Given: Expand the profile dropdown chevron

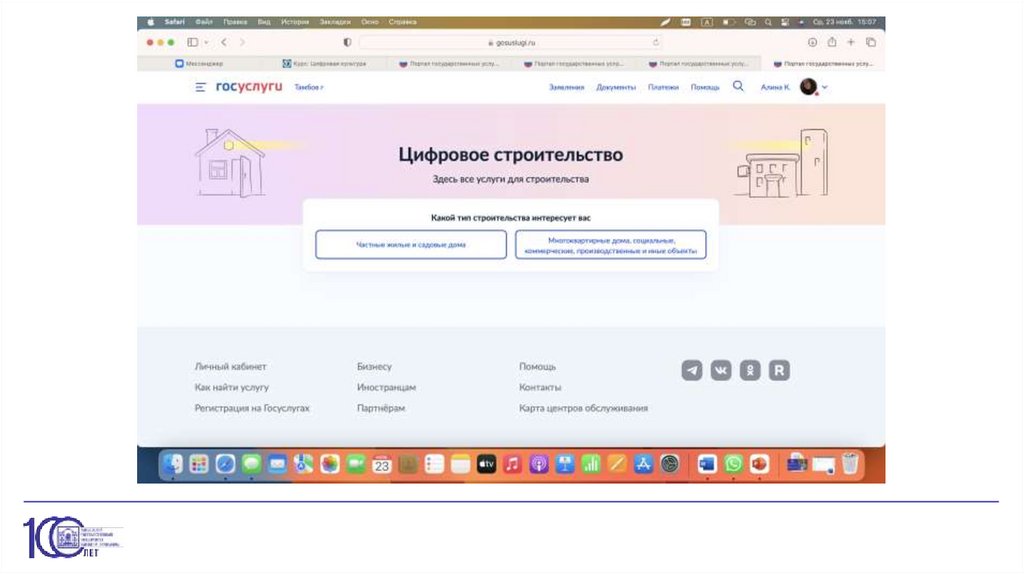Looking at the screenshot, I should [824, 87].
